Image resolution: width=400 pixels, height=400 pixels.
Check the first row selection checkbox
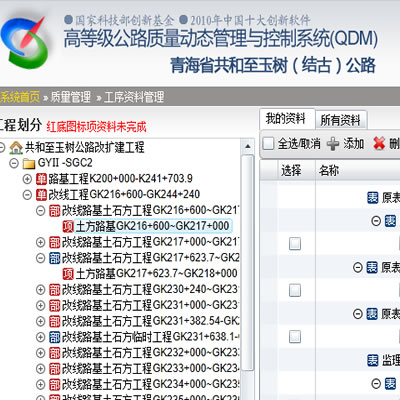[x=295, y=244]
